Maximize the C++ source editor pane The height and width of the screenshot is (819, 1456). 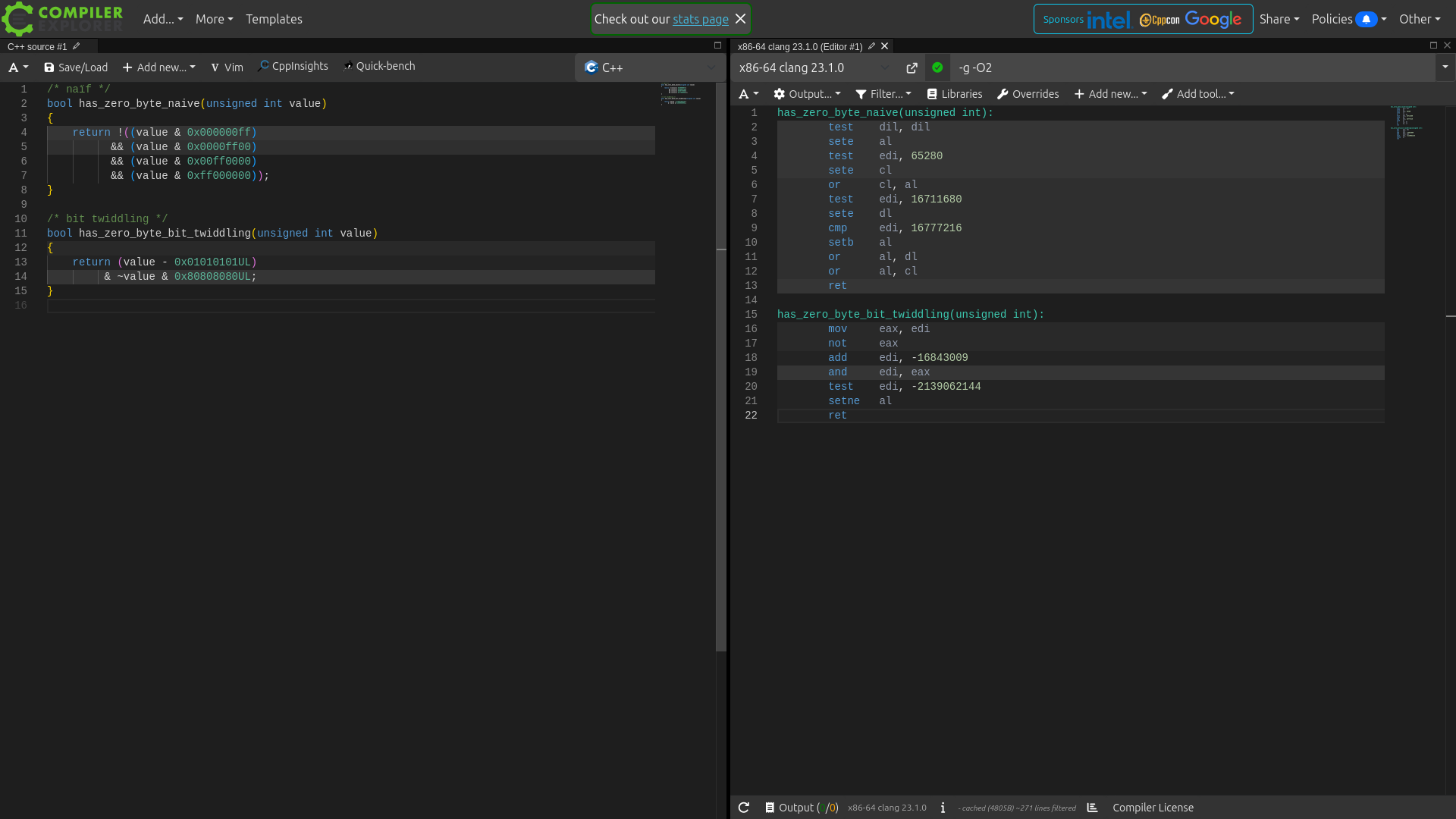(717, 45)
